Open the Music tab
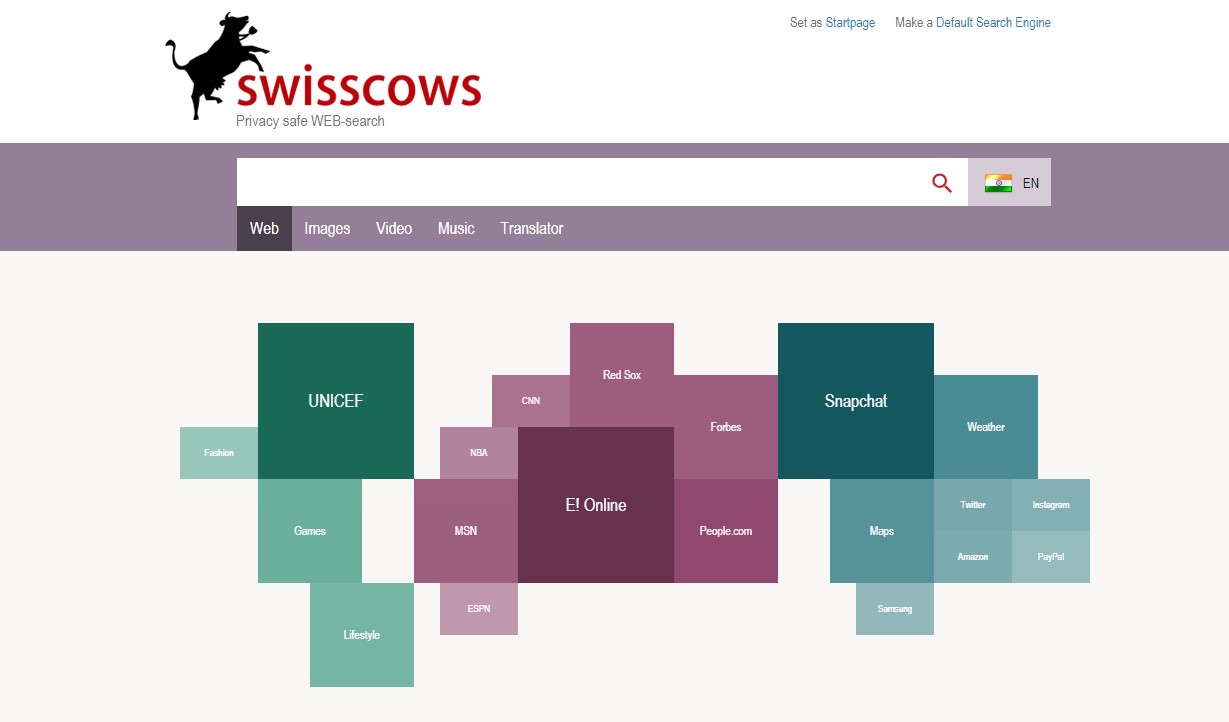Screen dimensions: 1229x722 click(x=456, y=228)
